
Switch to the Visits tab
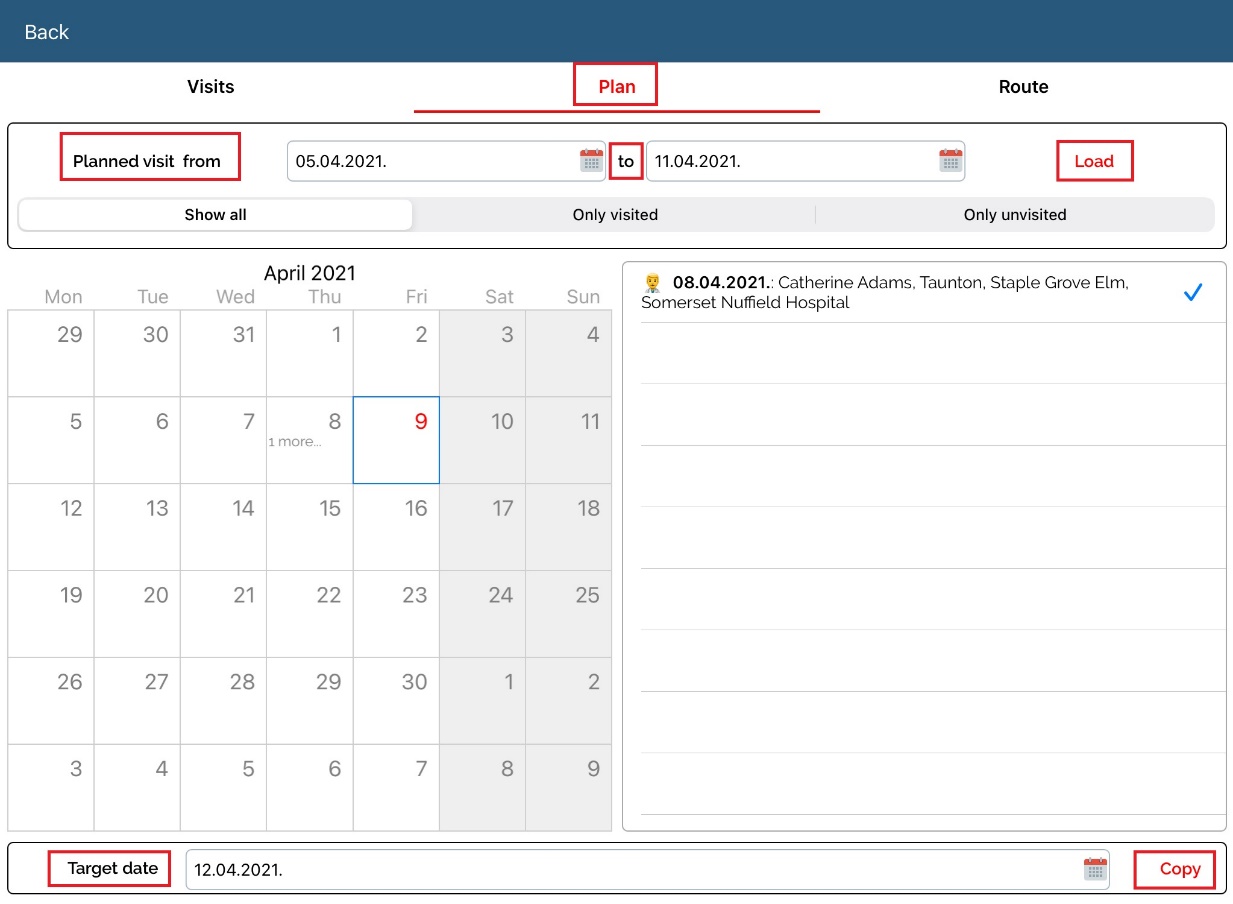tap(210, 87)
